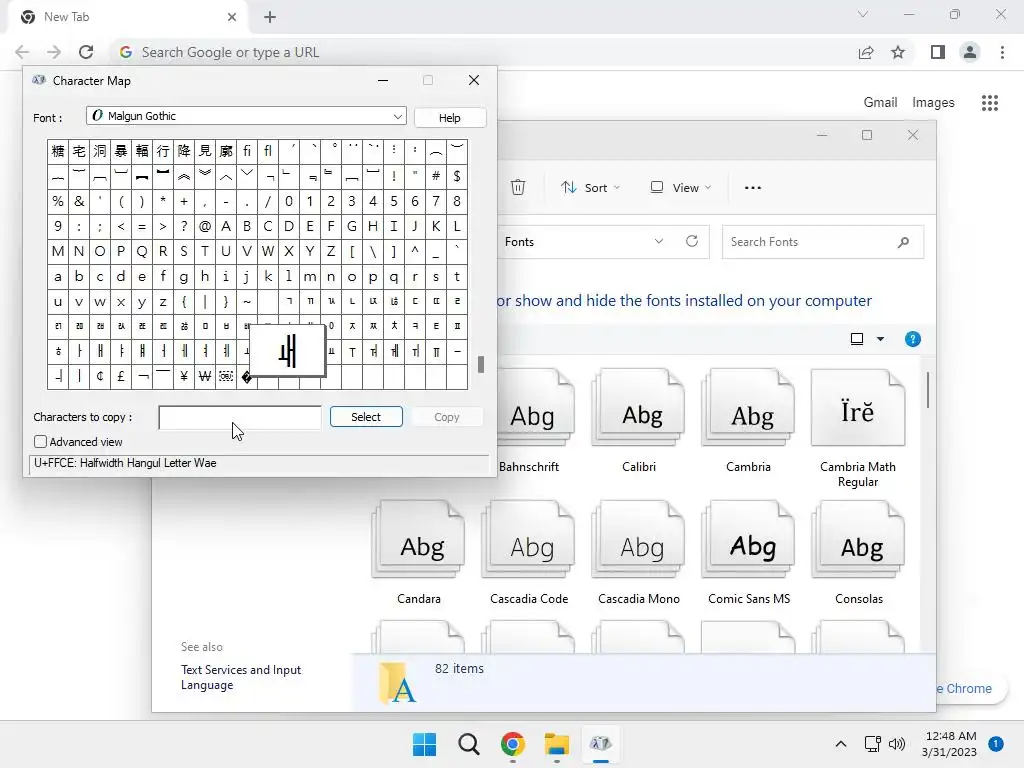Click Delete trash icon in Fonts window

(518, 187)
